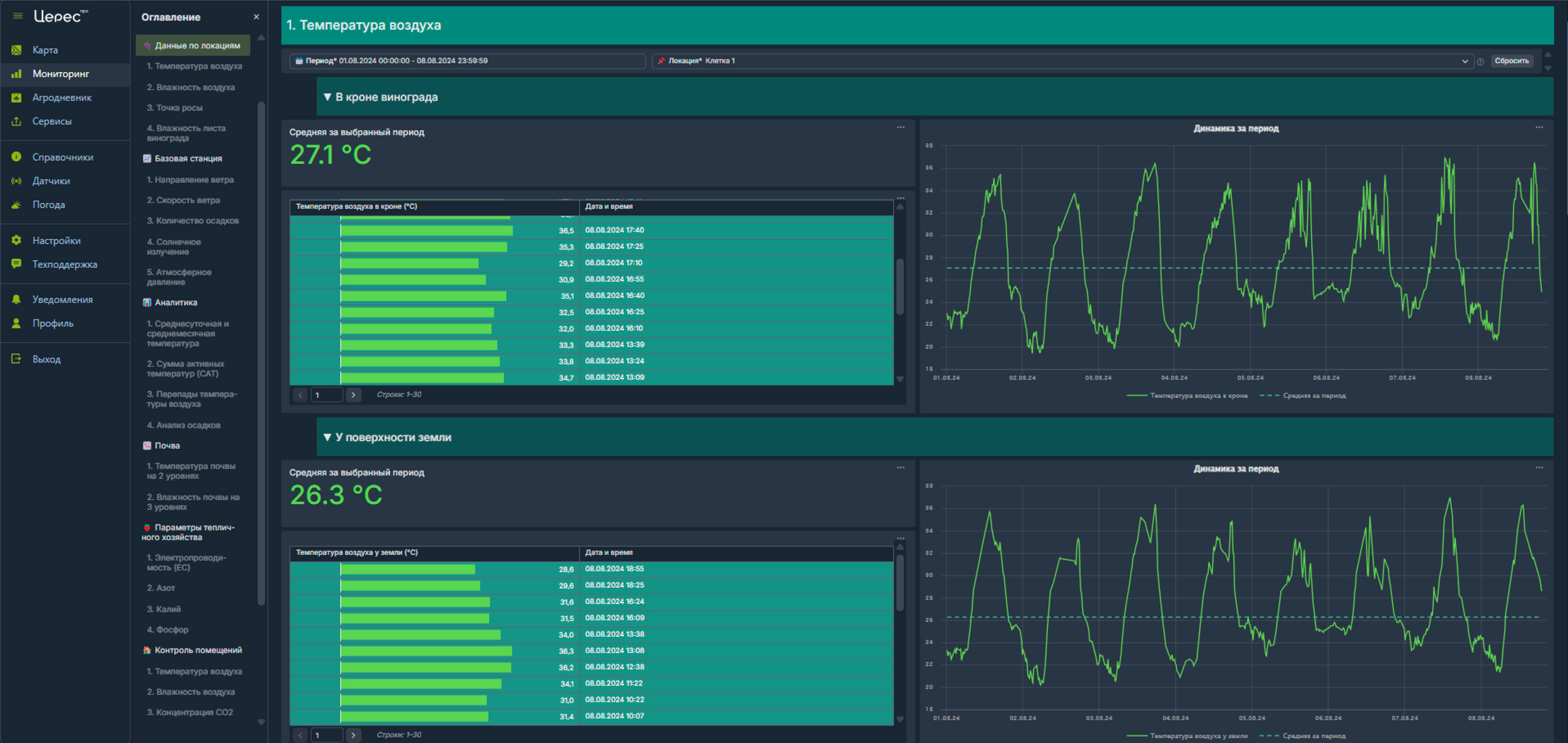Click the help icon beside Сбросить

click(1480, 62)
